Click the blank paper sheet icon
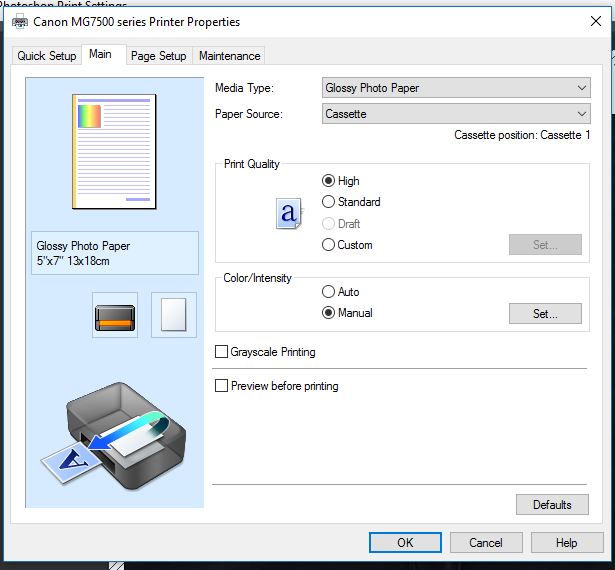The height and width of the screenshot is (570, 615). [x=174, y=315]
